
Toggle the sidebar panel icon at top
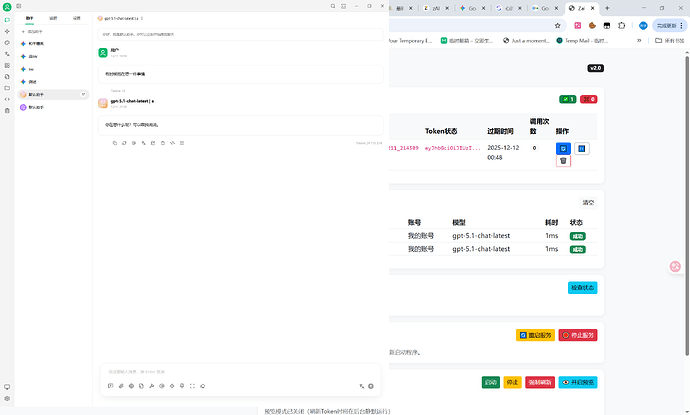pos(19,6)
